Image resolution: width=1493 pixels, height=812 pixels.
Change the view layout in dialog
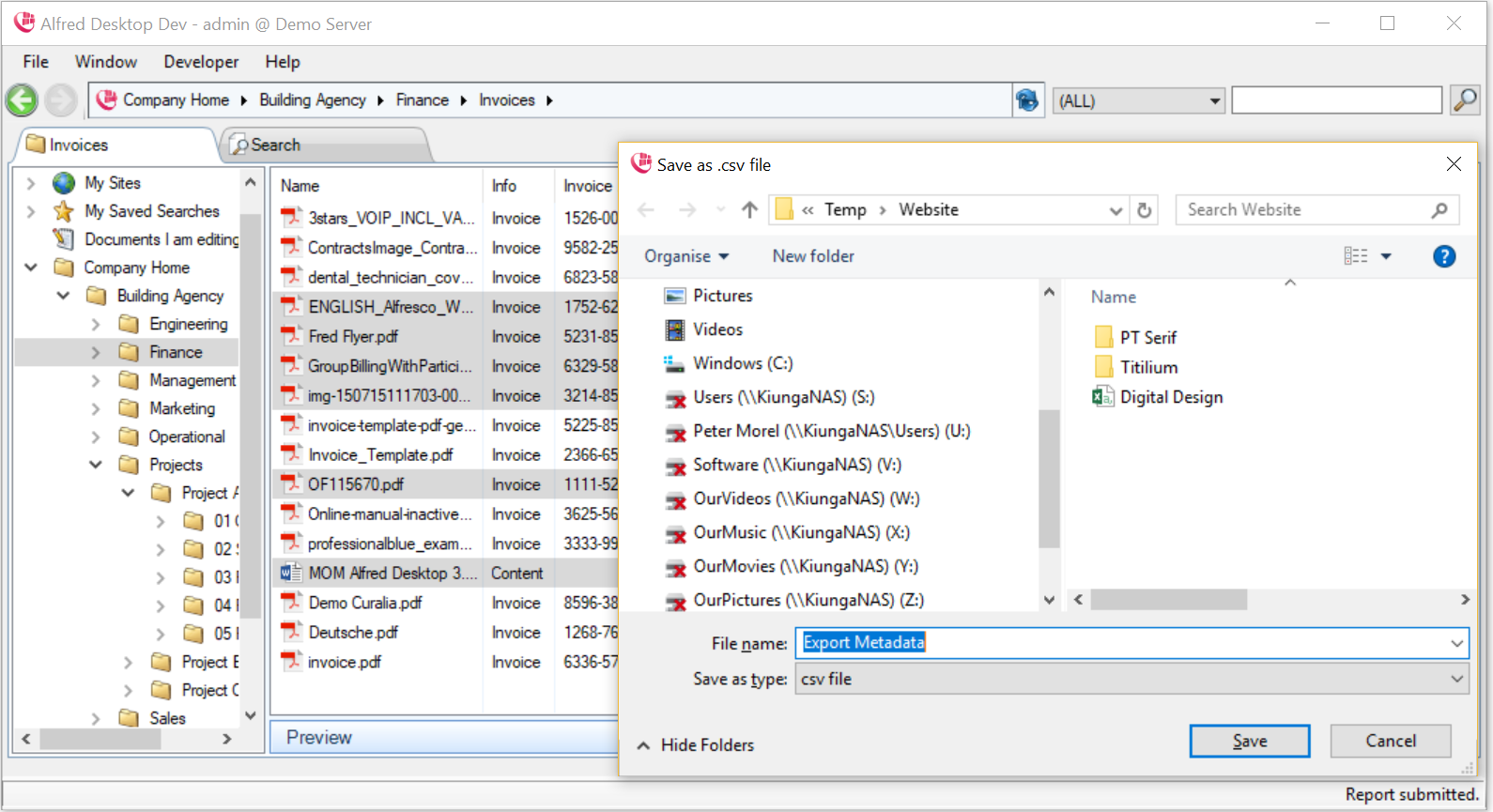(1355, 256)
